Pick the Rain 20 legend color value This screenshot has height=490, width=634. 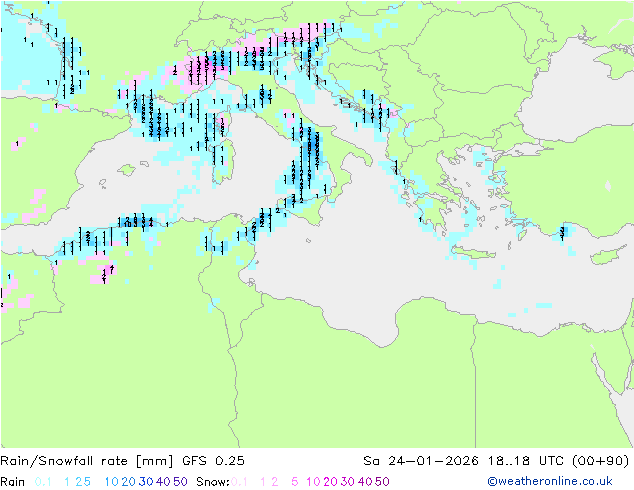(x=128, y=482)
